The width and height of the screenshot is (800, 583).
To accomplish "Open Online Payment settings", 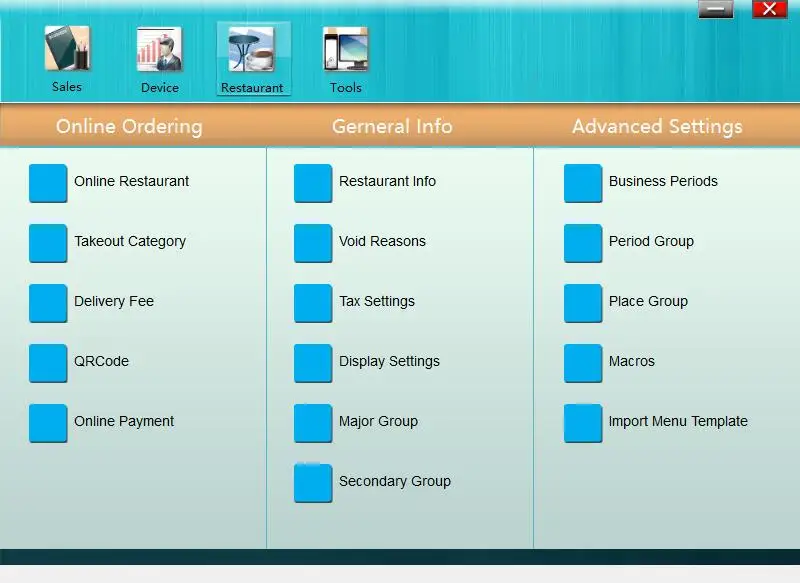I will pos(124,421).
